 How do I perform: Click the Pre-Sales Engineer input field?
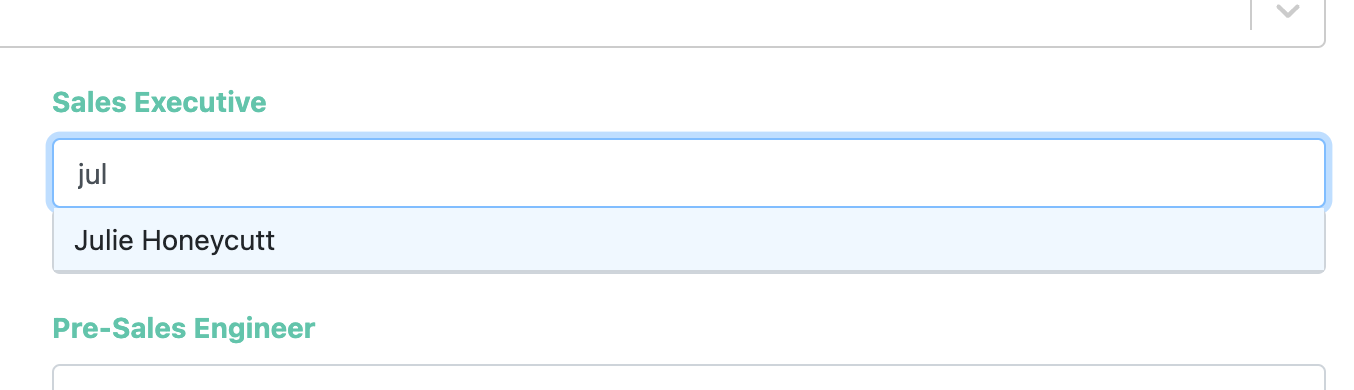[689, 377]
